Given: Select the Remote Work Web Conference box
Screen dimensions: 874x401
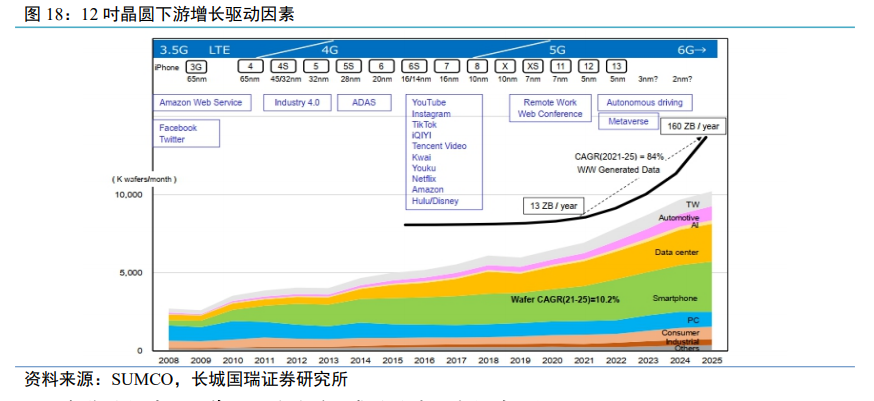Looking at the screenshot, I should click(x=549, y=108).
